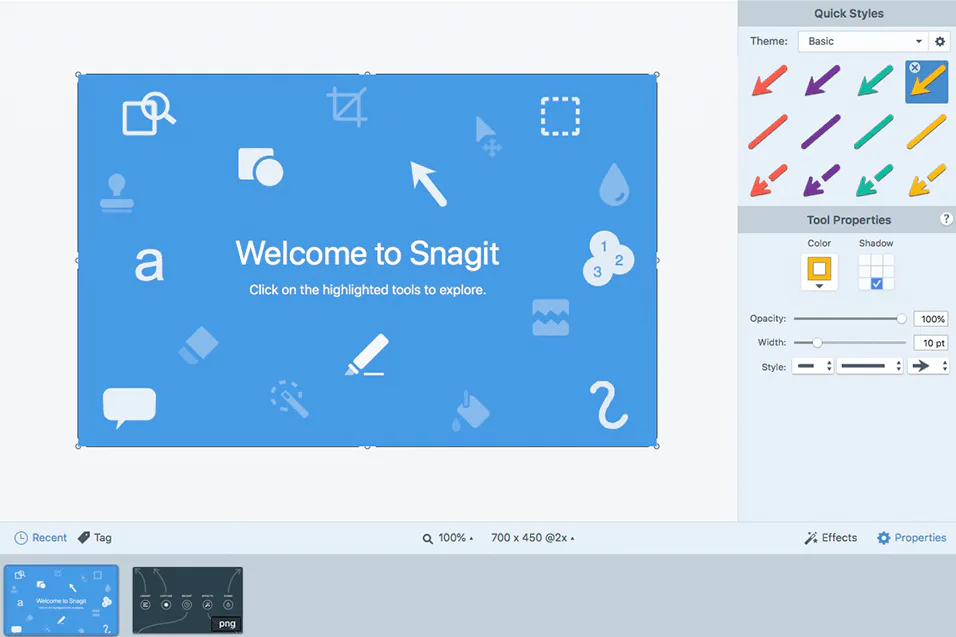This screenshot has height=637, width=956.
Task: Click the Tool Properties help question mark
Action: [946, 219]
